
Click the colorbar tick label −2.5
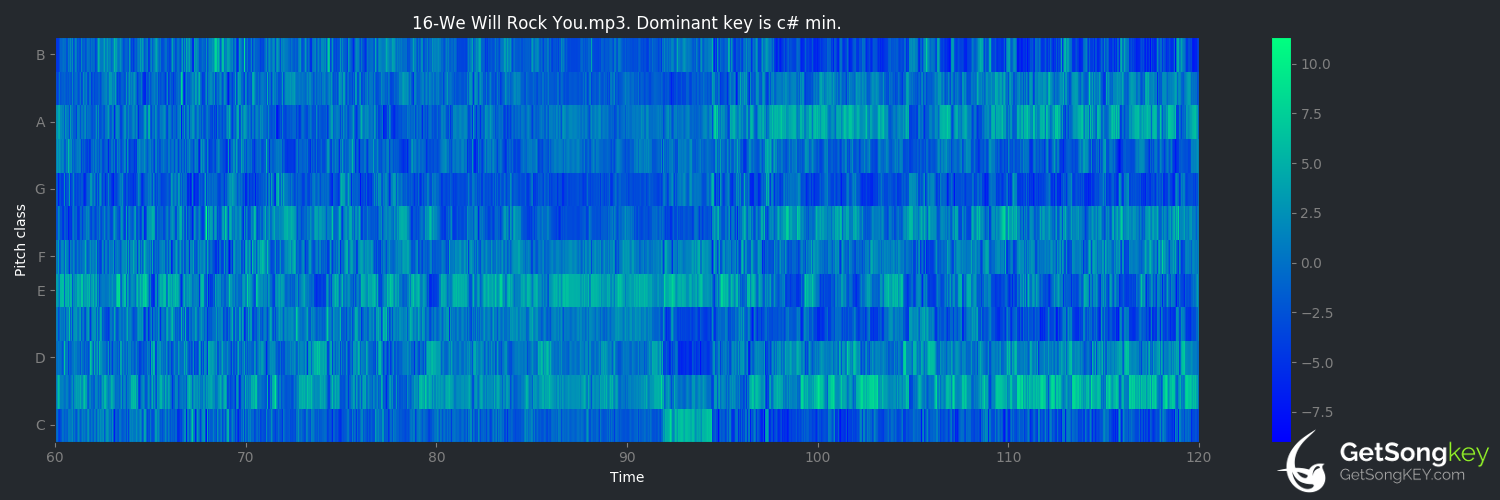point(1315,312)
